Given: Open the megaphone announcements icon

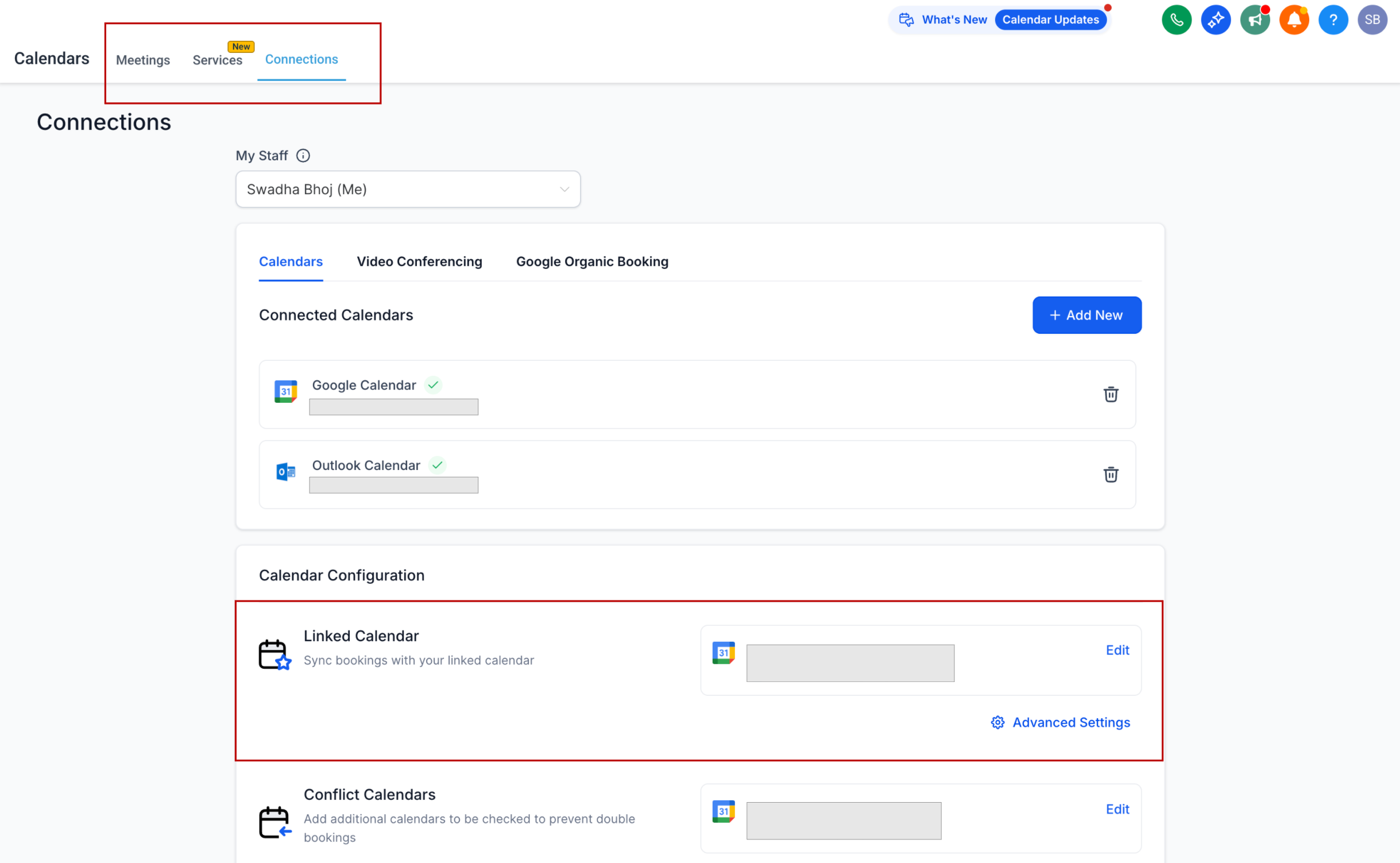Looking at the screenshot, I should click(1254, 20).
